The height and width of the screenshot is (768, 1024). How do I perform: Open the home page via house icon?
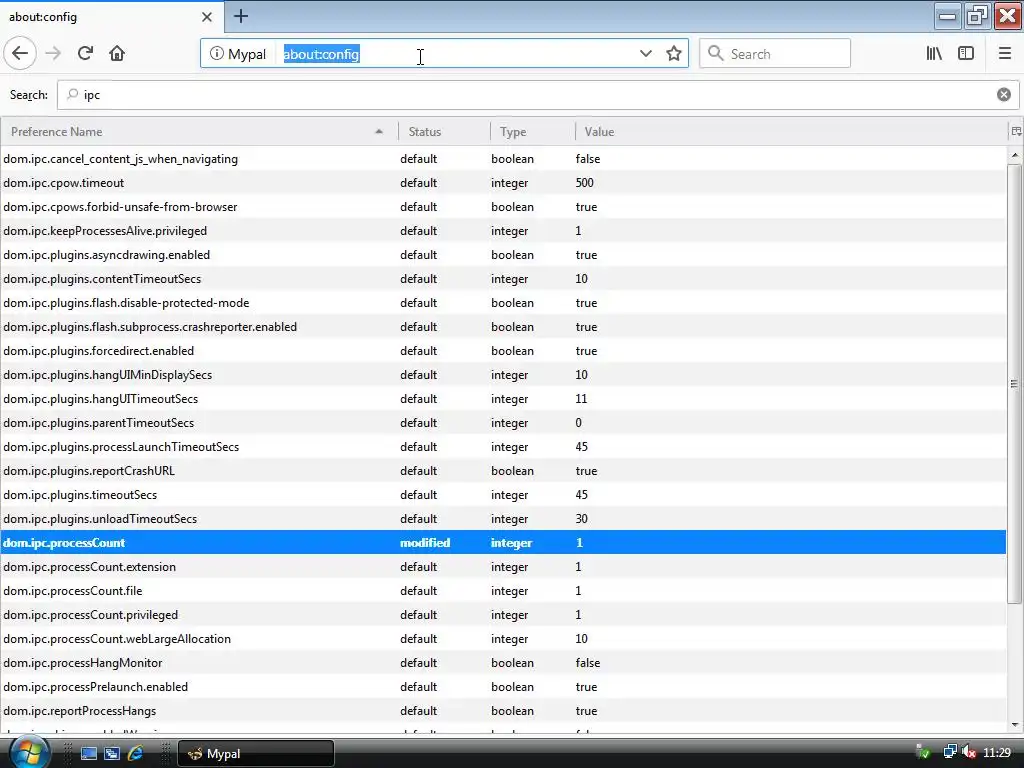tap(117, 54)
